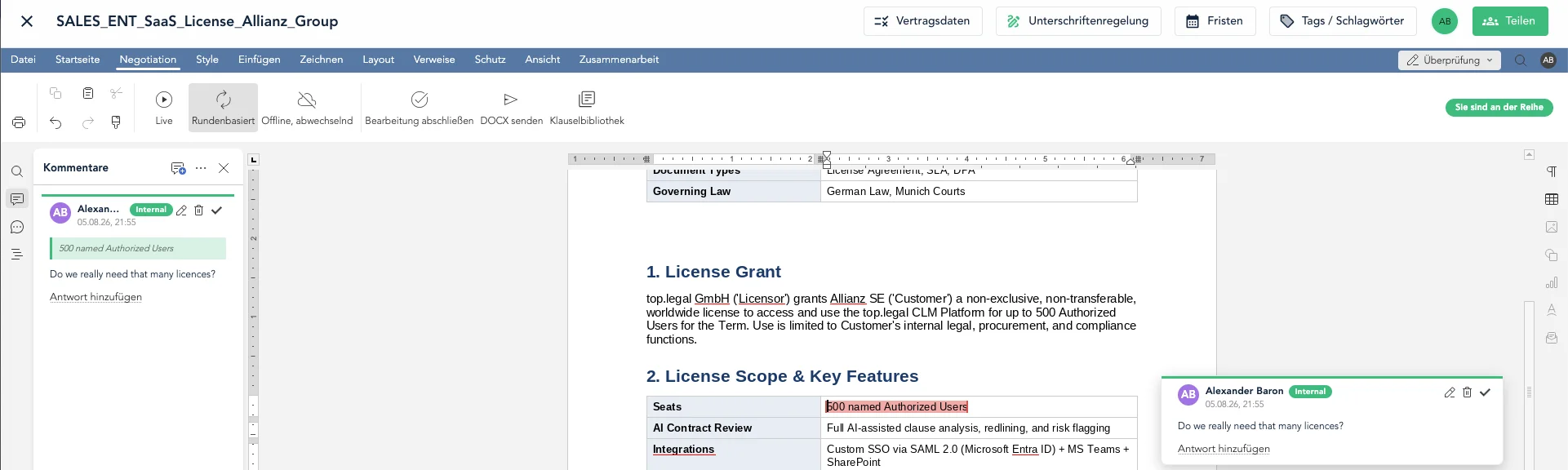This screenshot has height=470, width=1568.
Task: Switch to the Startseite tab
Action: click(78, 60)
